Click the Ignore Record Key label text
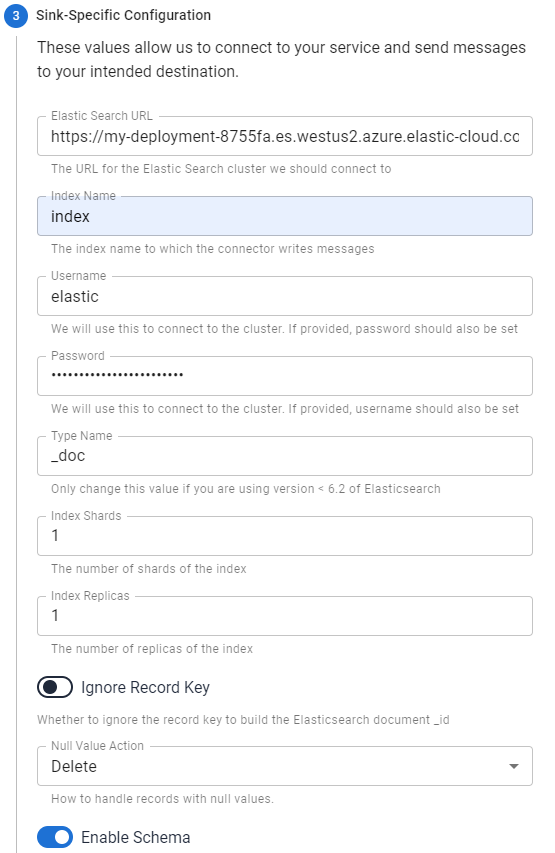 tap(145, 688)
